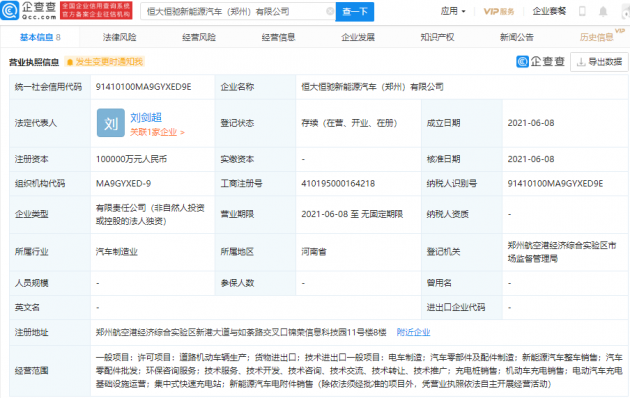Click the 核准日期 value 2021-06-08
This screenshot has height=398, width=630.
coord(531,159)
